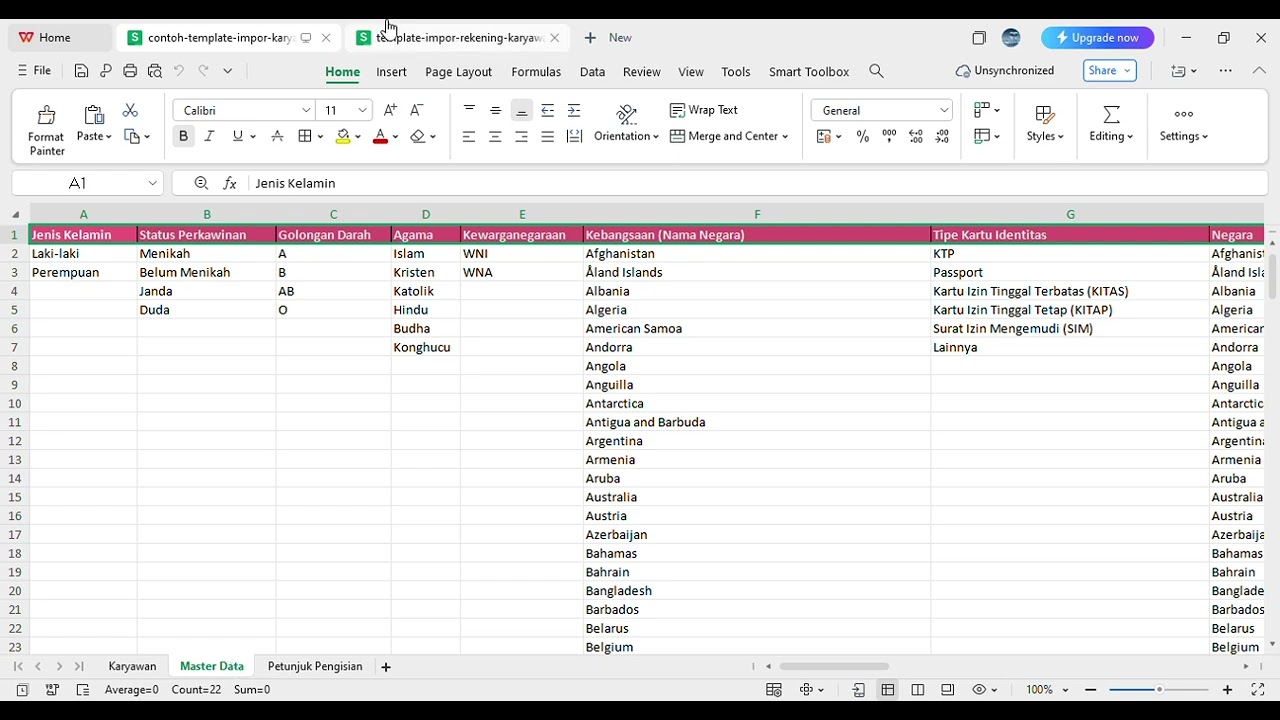Image resolution: width=1280 pixels, height=720 pixels.
Task: Open the font name Calibri dropdown
Action: tap(306, 110)
